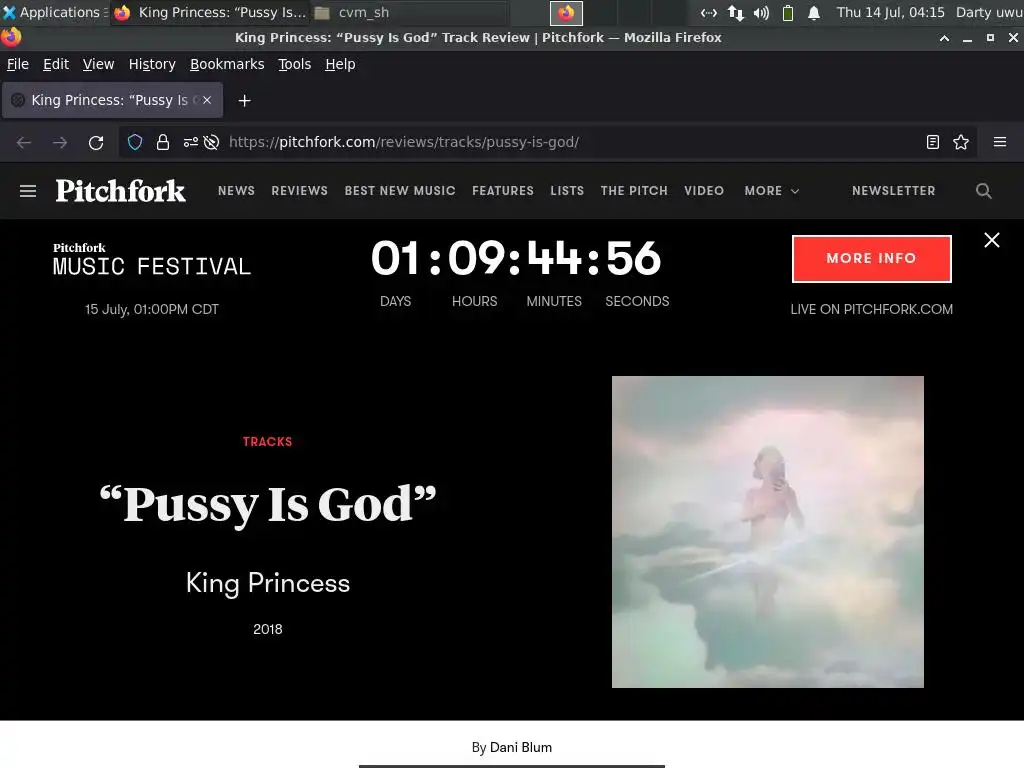Open the View menu
Viewport: 1024px width, 768px height.
(x=98, y=64)
